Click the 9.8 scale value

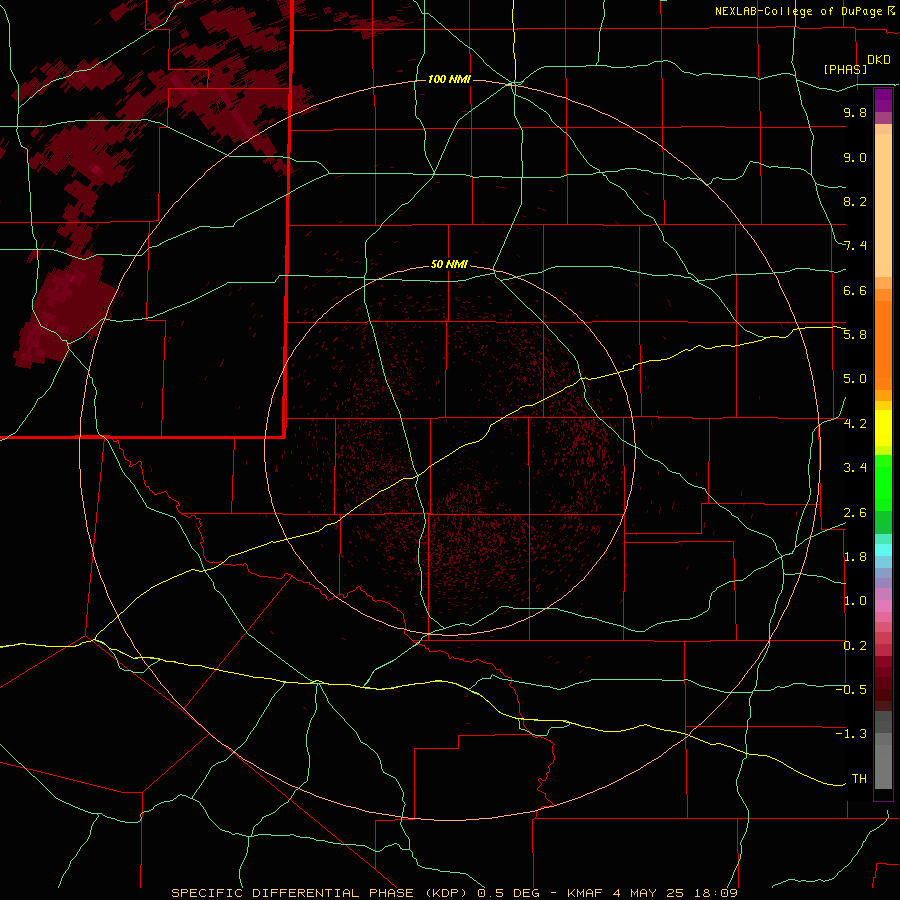pos(855,112)
